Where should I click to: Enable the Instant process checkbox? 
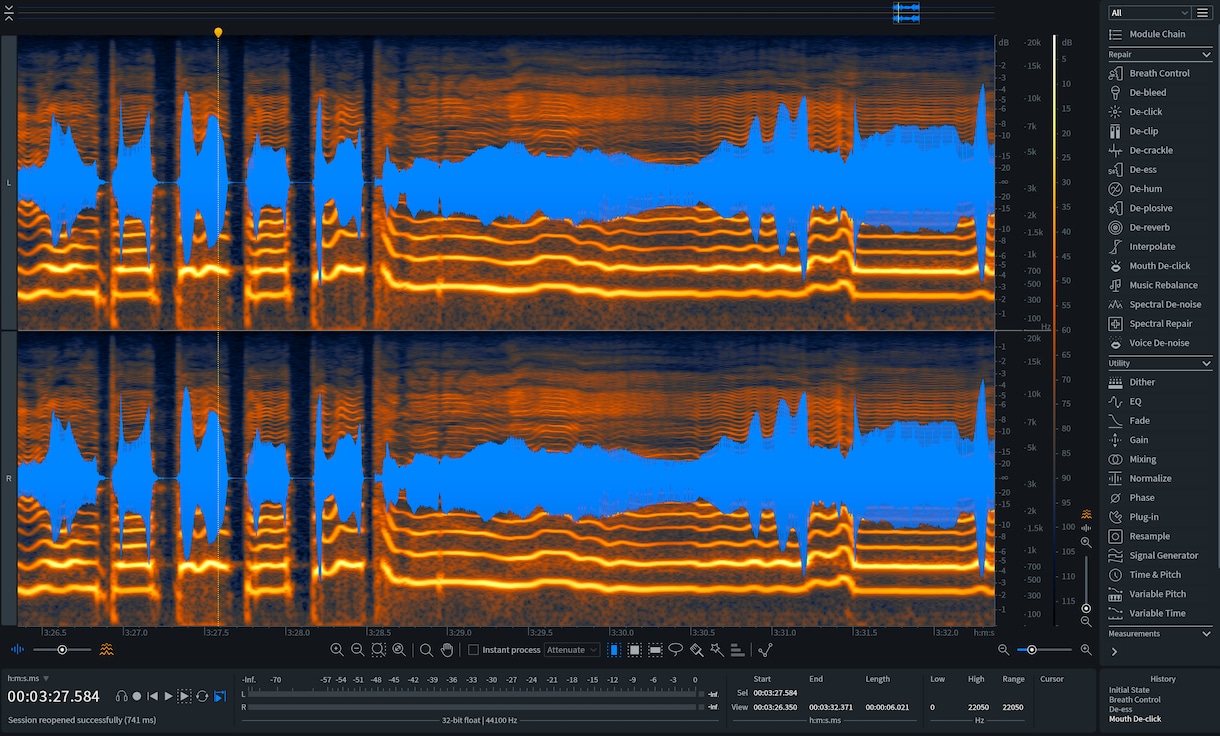[x=473, y=650]
